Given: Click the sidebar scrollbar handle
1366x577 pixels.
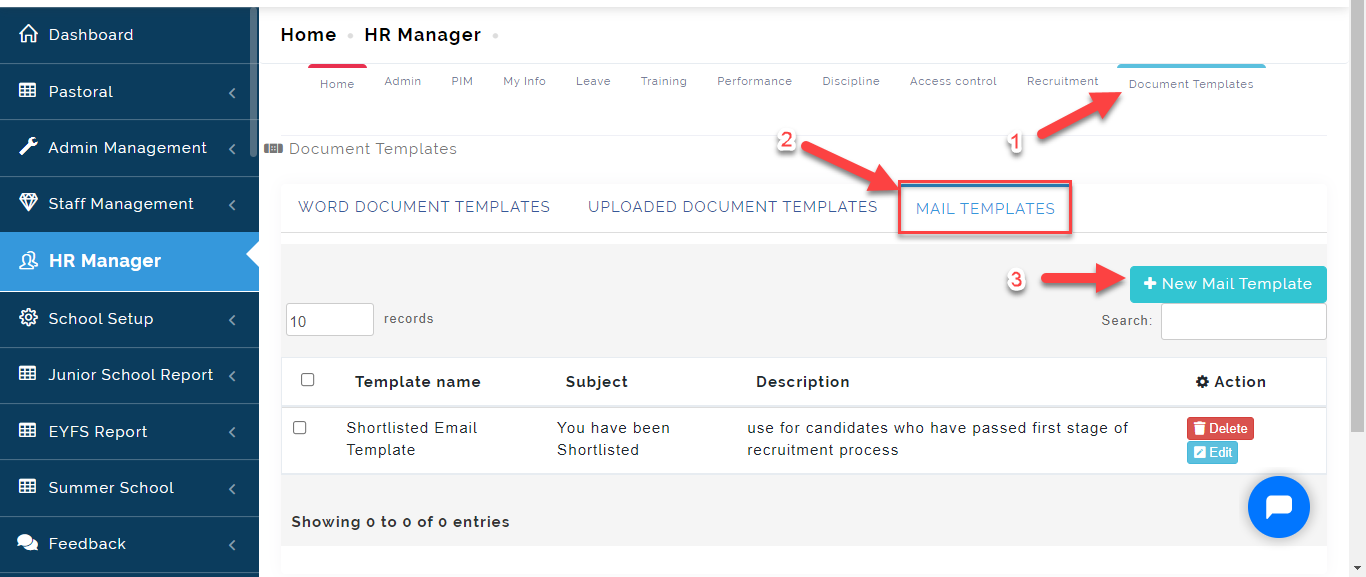Looking at the screenshot, I should [x=254, y=80].
